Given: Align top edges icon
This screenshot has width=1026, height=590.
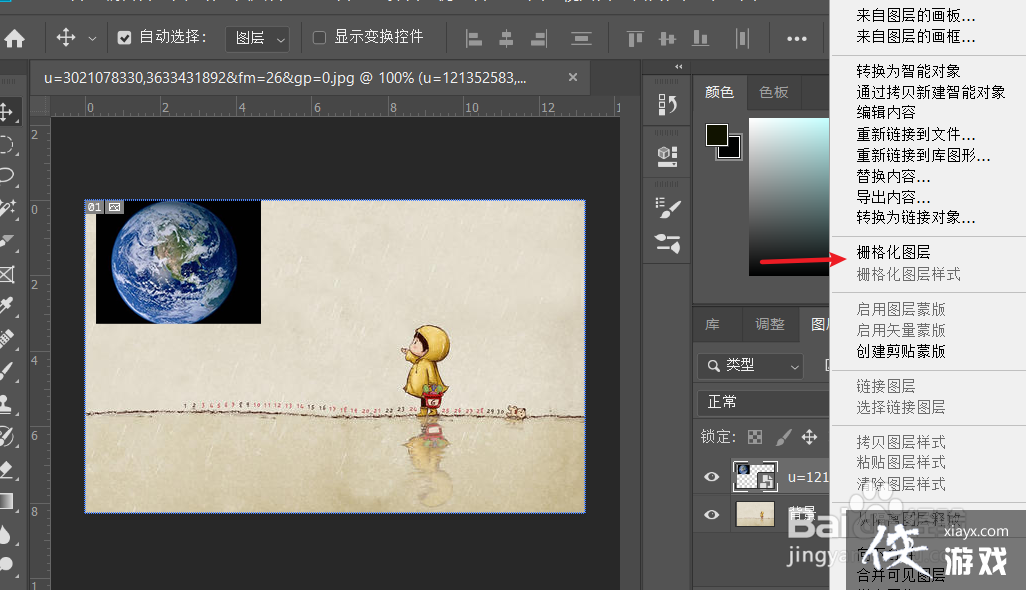Looking at the screenshot, I should pyautogui.click(x=635, y=39).
